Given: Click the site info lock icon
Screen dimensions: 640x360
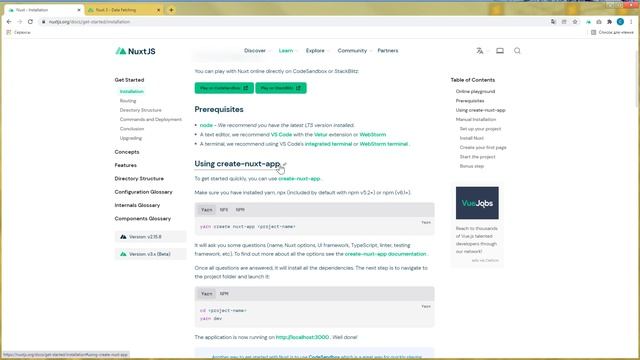Looking at the screenshot, I should 44,22.
